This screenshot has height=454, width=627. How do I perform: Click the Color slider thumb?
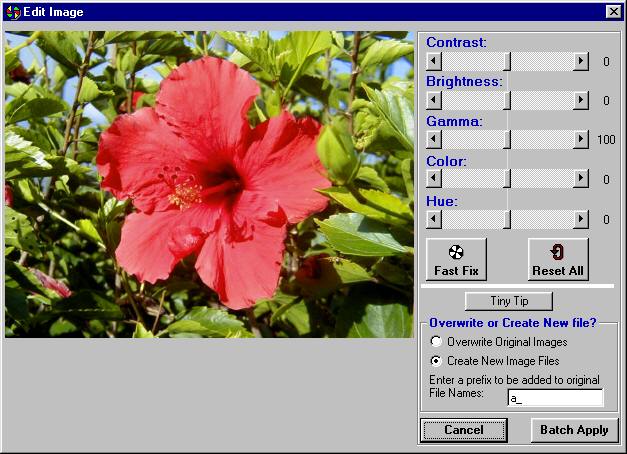point(507,178)
